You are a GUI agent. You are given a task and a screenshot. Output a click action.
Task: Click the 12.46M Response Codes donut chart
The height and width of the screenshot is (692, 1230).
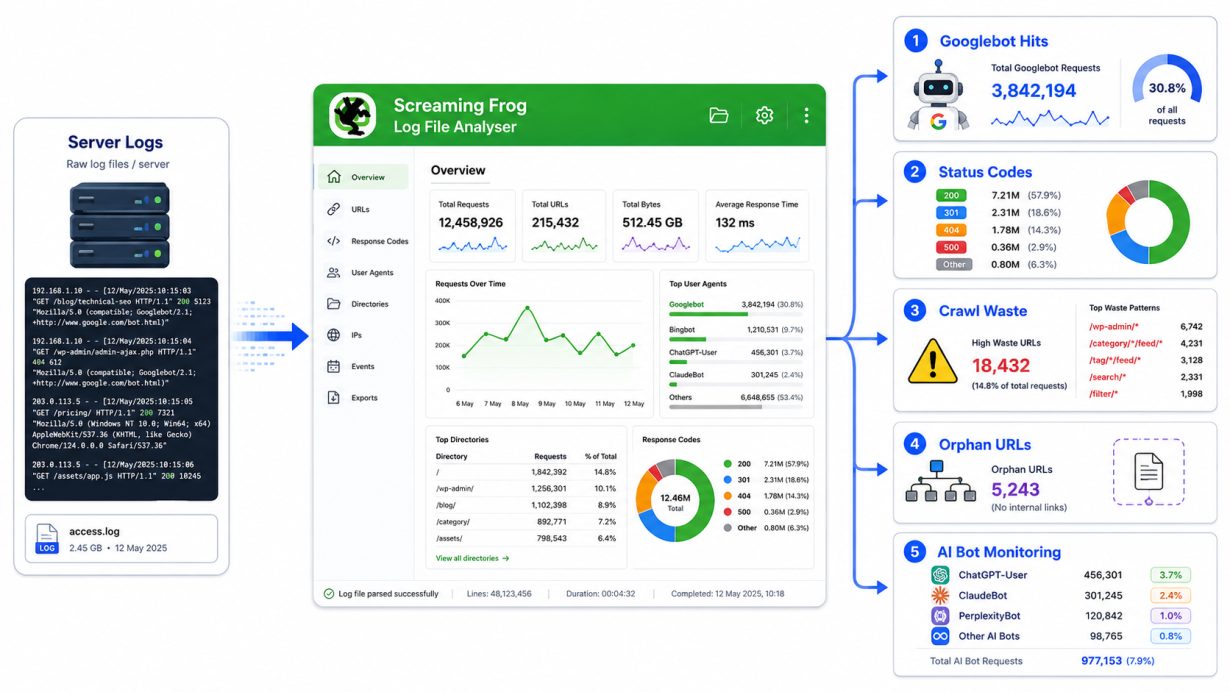[675, 500]
